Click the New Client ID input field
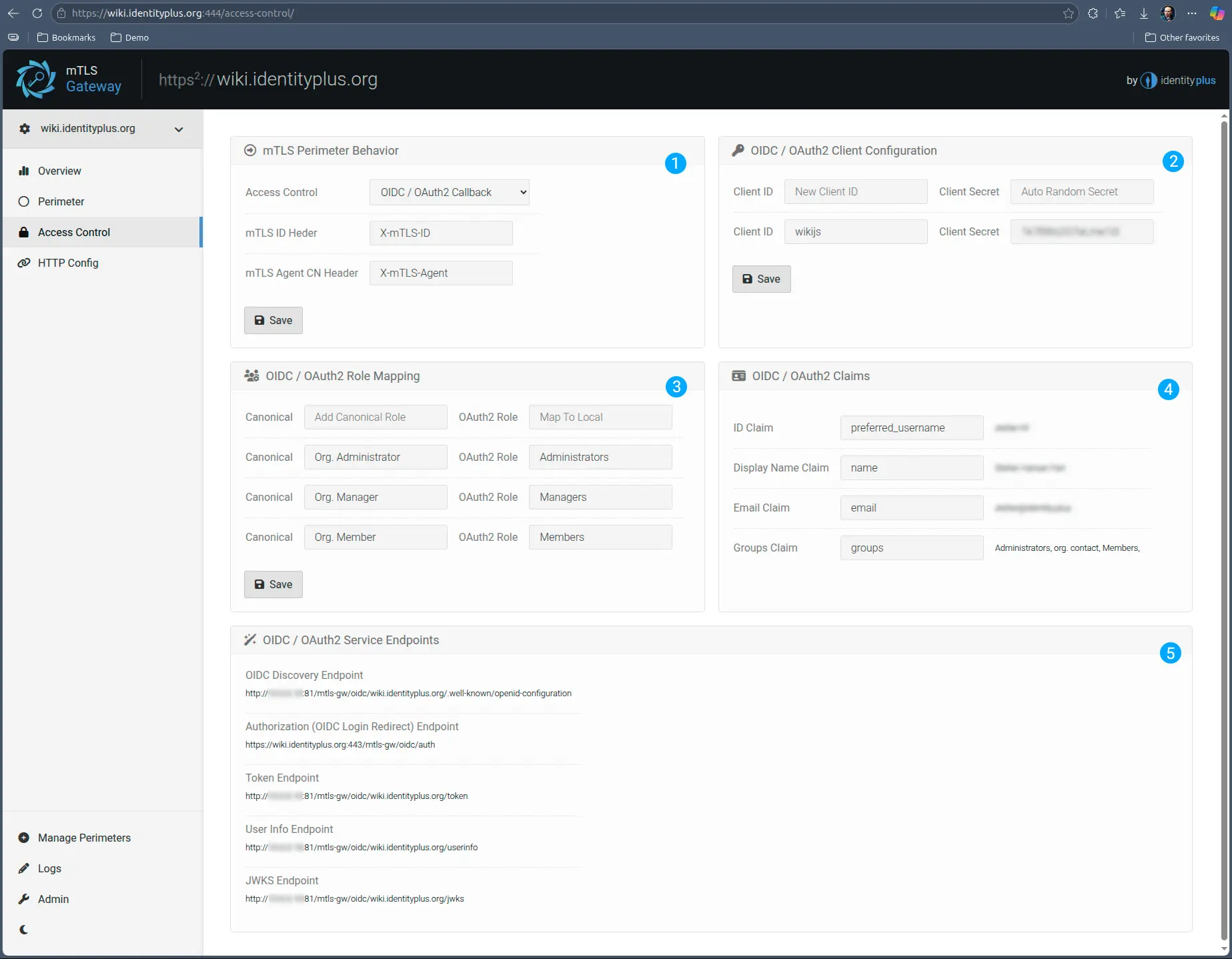This screenshot has height=959, width=1232. [856, 191]
